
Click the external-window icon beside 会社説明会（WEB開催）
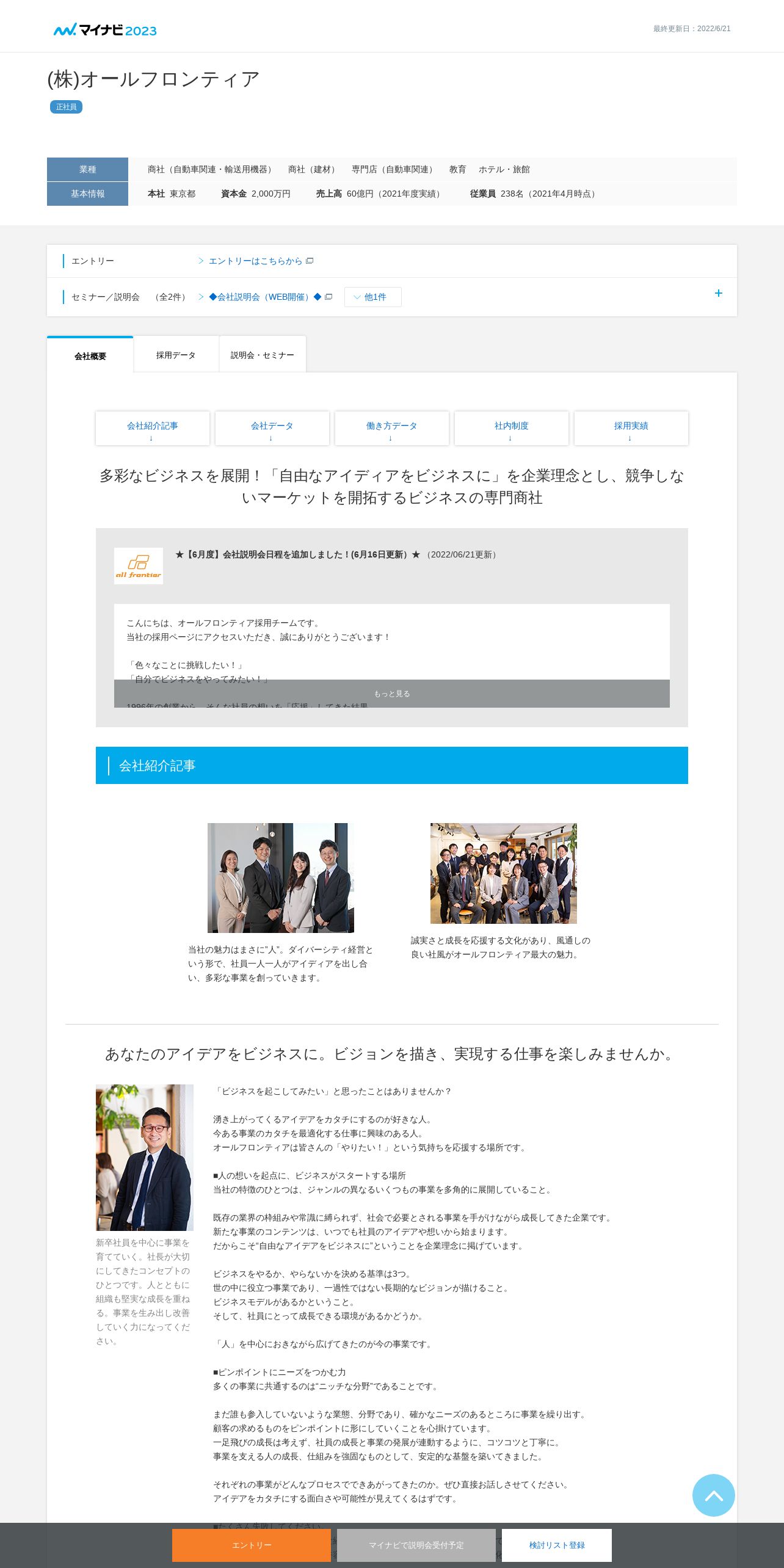(x=328, y=297)
